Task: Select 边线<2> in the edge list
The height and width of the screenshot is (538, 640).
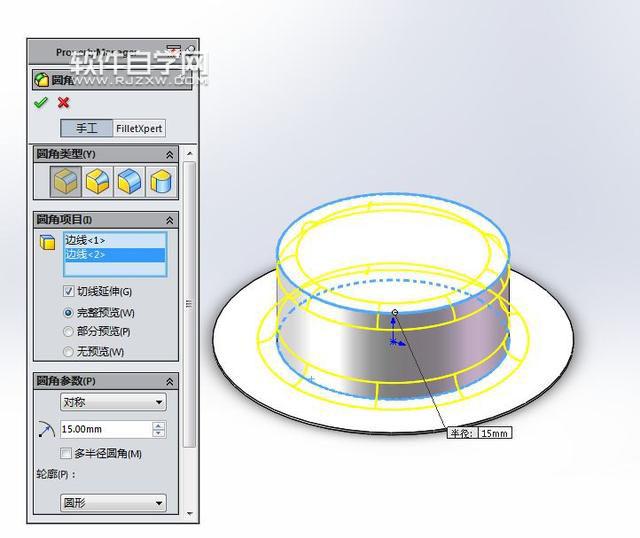Action: [x=115, y=255]
